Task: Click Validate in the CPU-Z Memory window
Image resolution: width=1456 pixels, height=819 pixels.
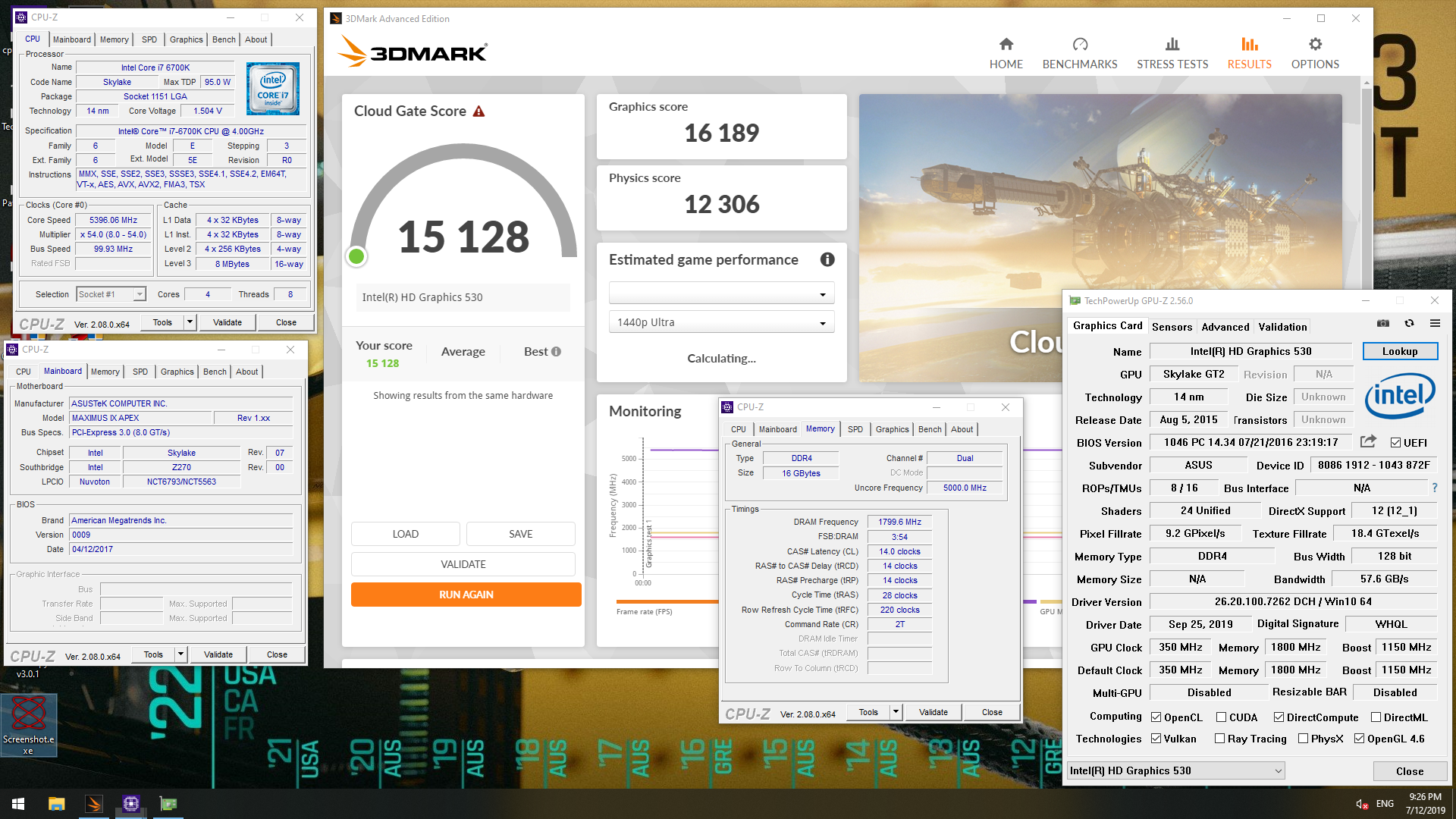Action: [x=933, y=712]
